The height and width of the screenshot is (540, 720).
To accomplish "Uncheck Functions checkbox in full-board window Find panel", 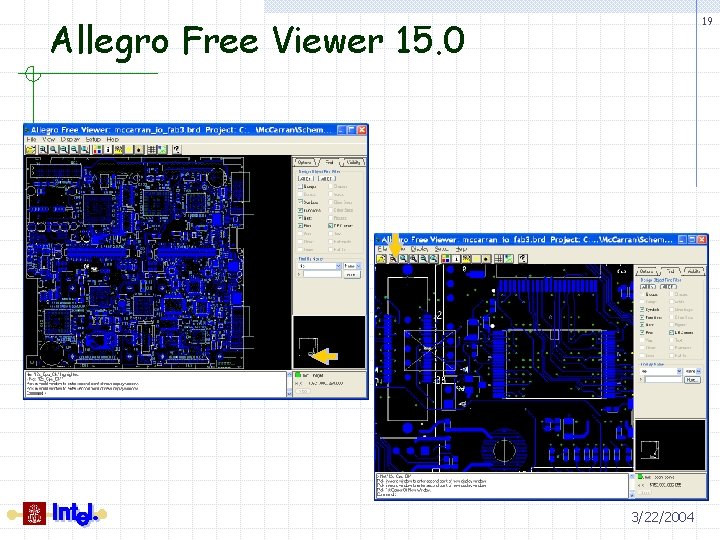I will 300,210.
